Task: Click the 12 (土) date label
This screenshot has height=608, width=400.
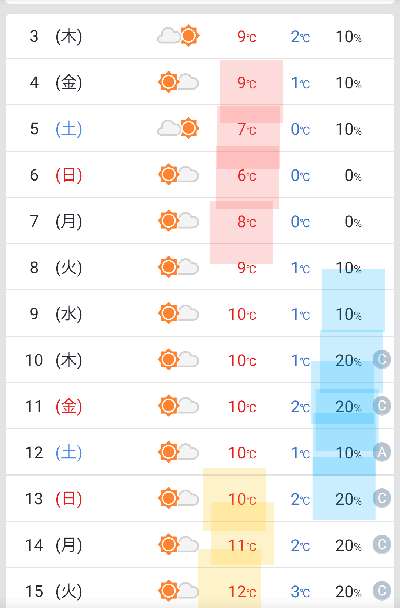Action: [53, 452]
